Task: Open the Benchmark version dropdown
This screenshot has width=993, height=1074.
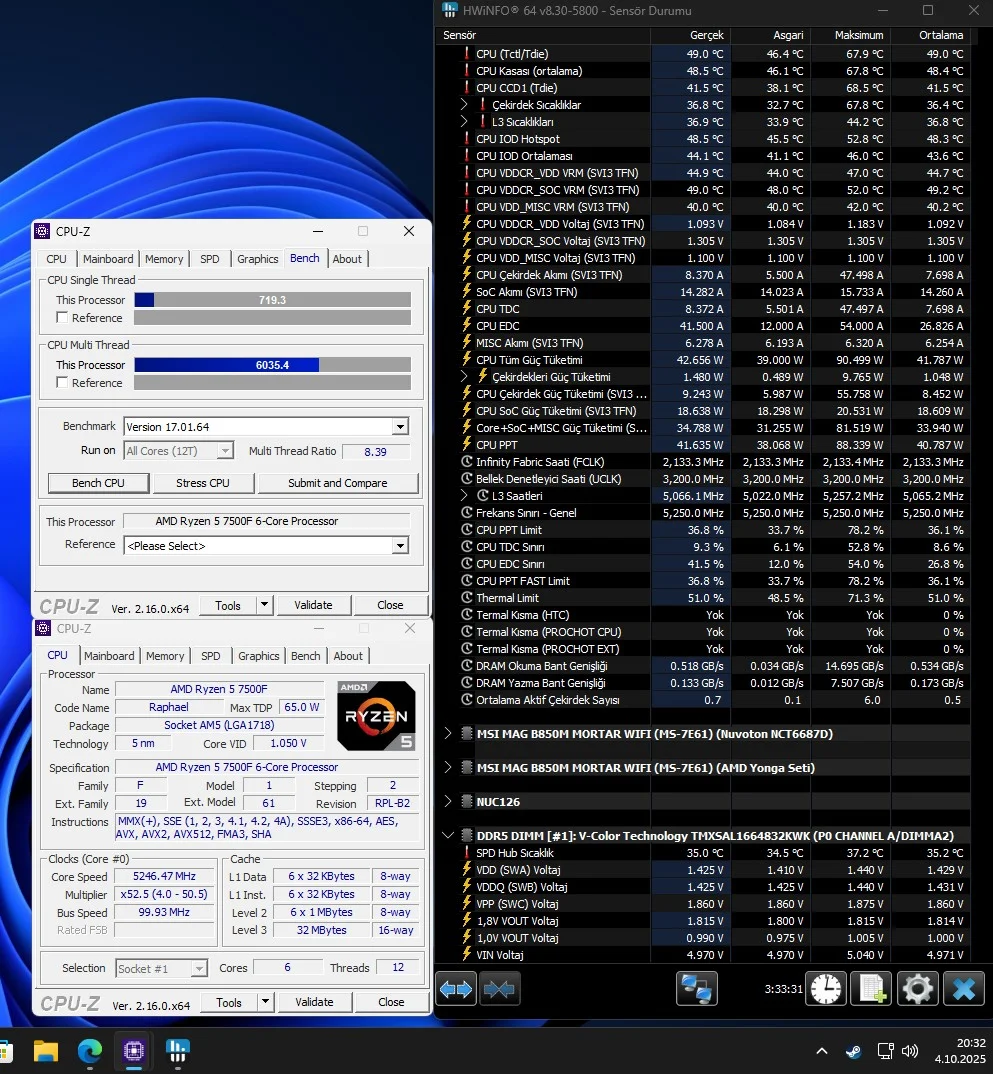Action: point(400,427)
